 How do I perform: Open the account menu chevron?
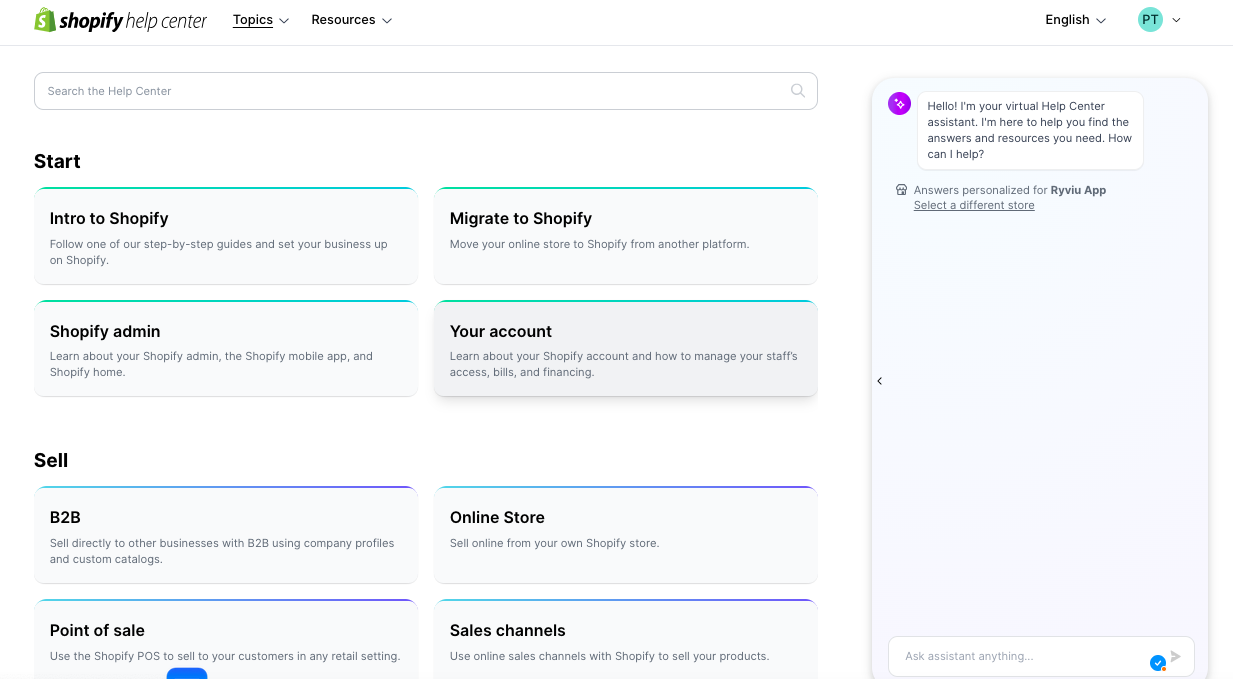[x=1176, y=20]
